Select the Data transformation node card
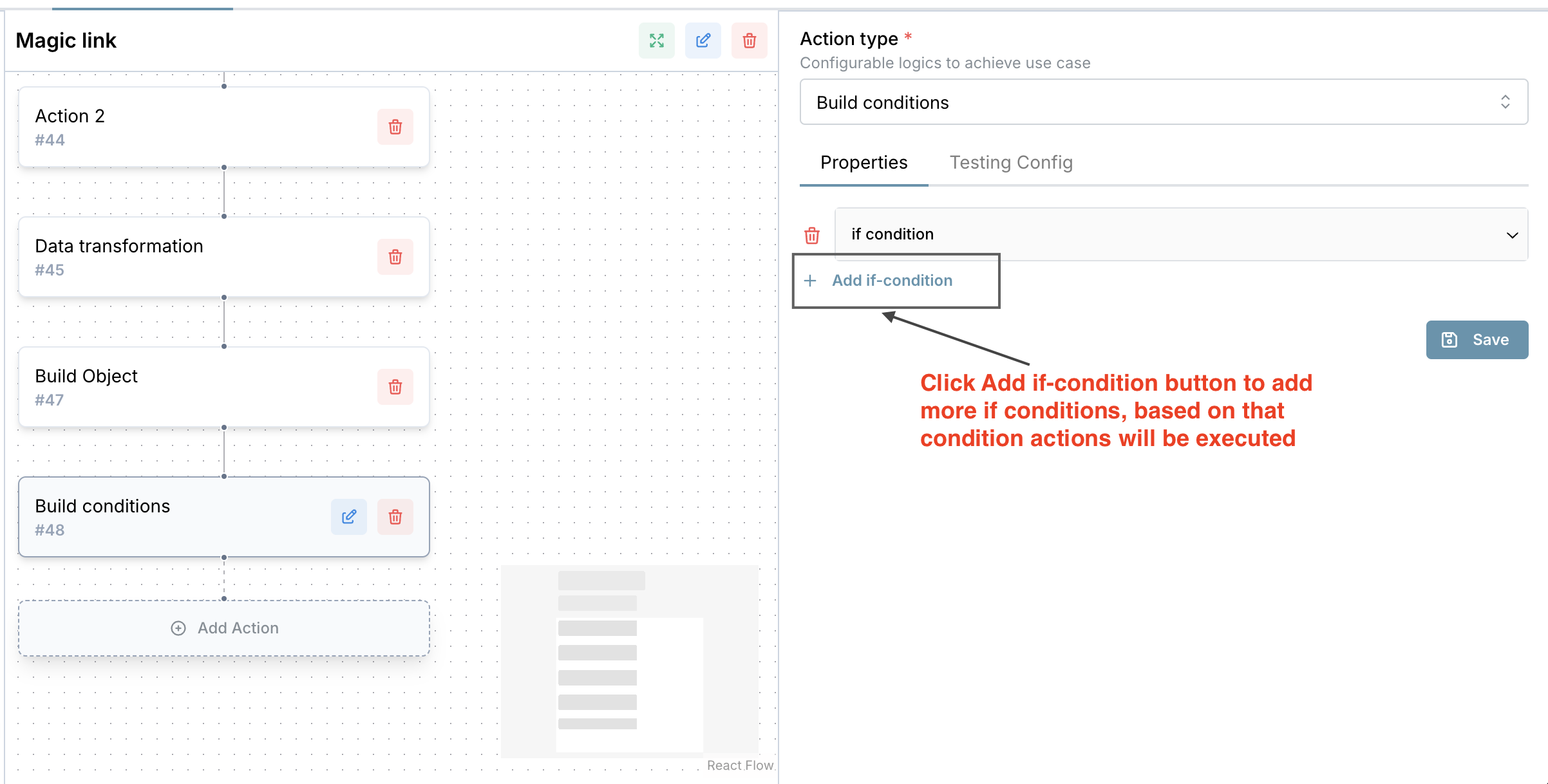This screenshot has width=1548, height=784. click(193, 257)
